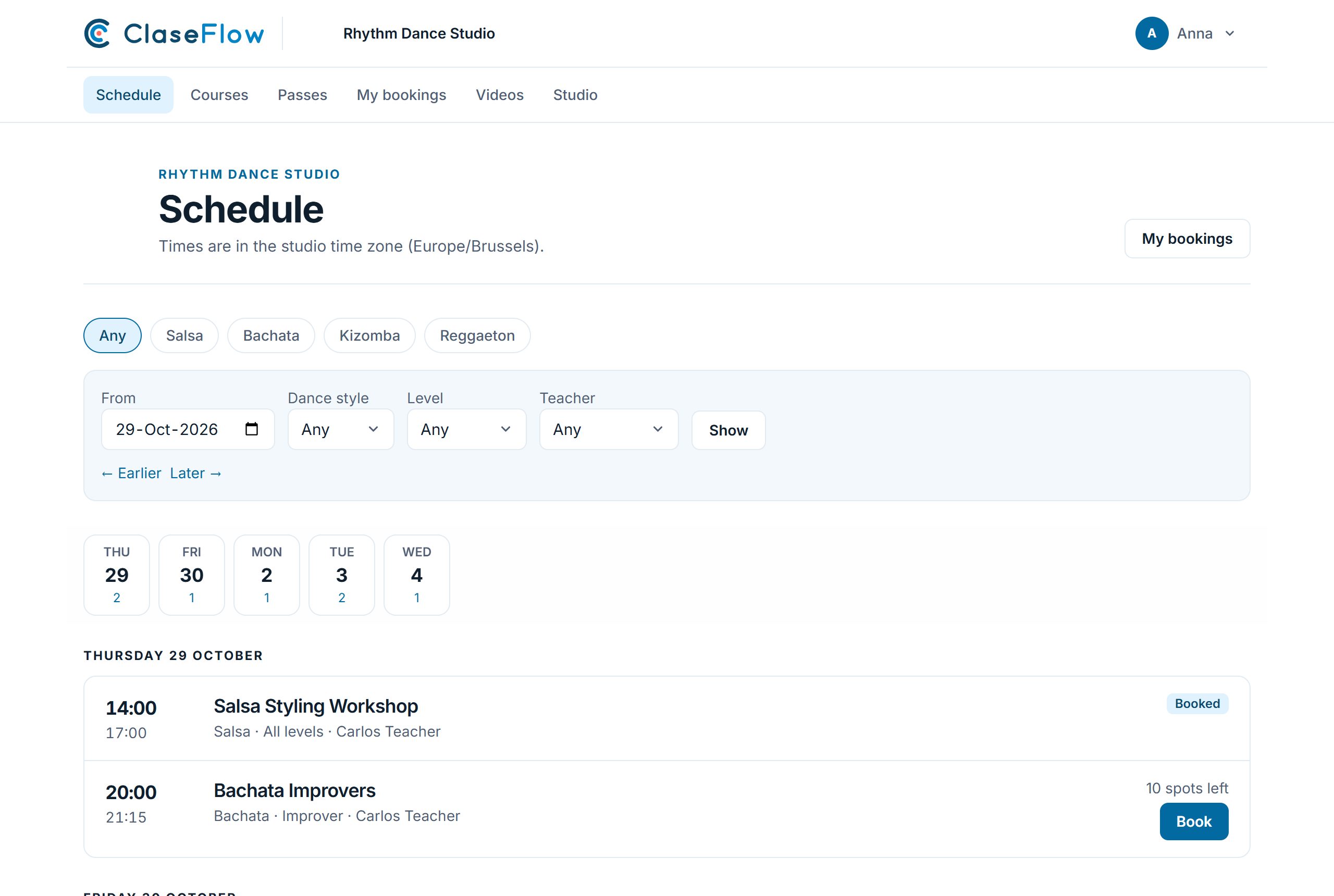Select the Fri 30 day card

tap(191, 575)
